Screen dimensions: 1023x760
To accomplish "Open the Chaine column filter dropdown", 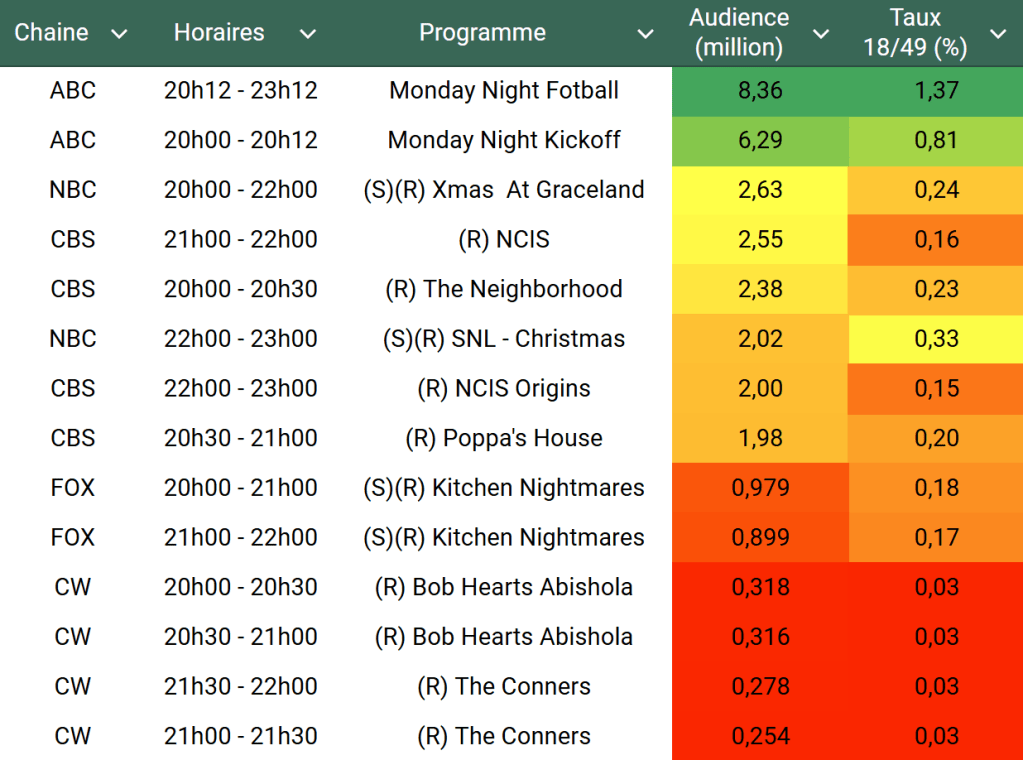I will [119, 34].
